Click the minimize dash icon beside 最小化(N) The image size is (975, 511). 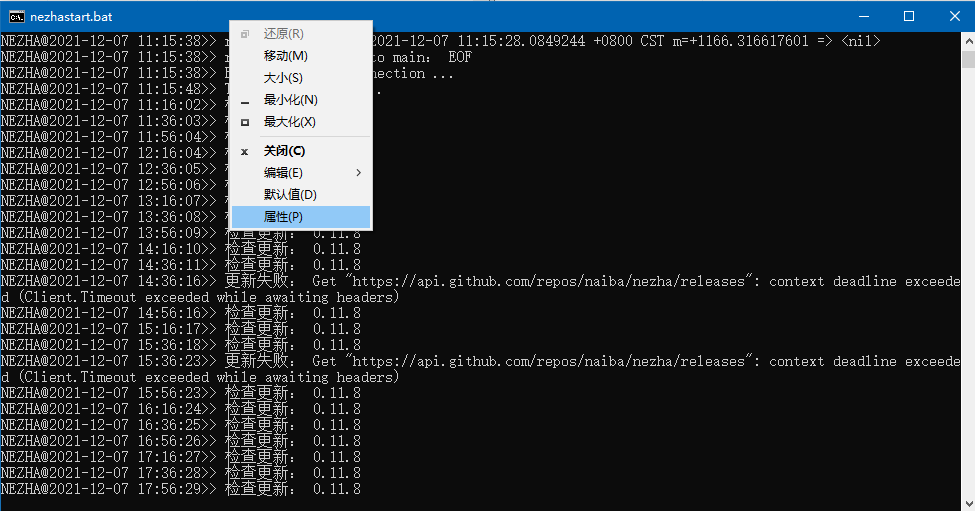(245, 103)
